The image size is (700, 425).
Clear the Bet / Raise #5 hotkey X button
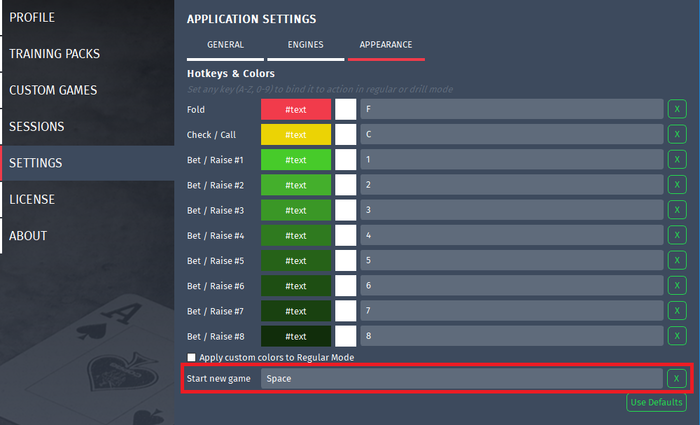coord(677,260)
